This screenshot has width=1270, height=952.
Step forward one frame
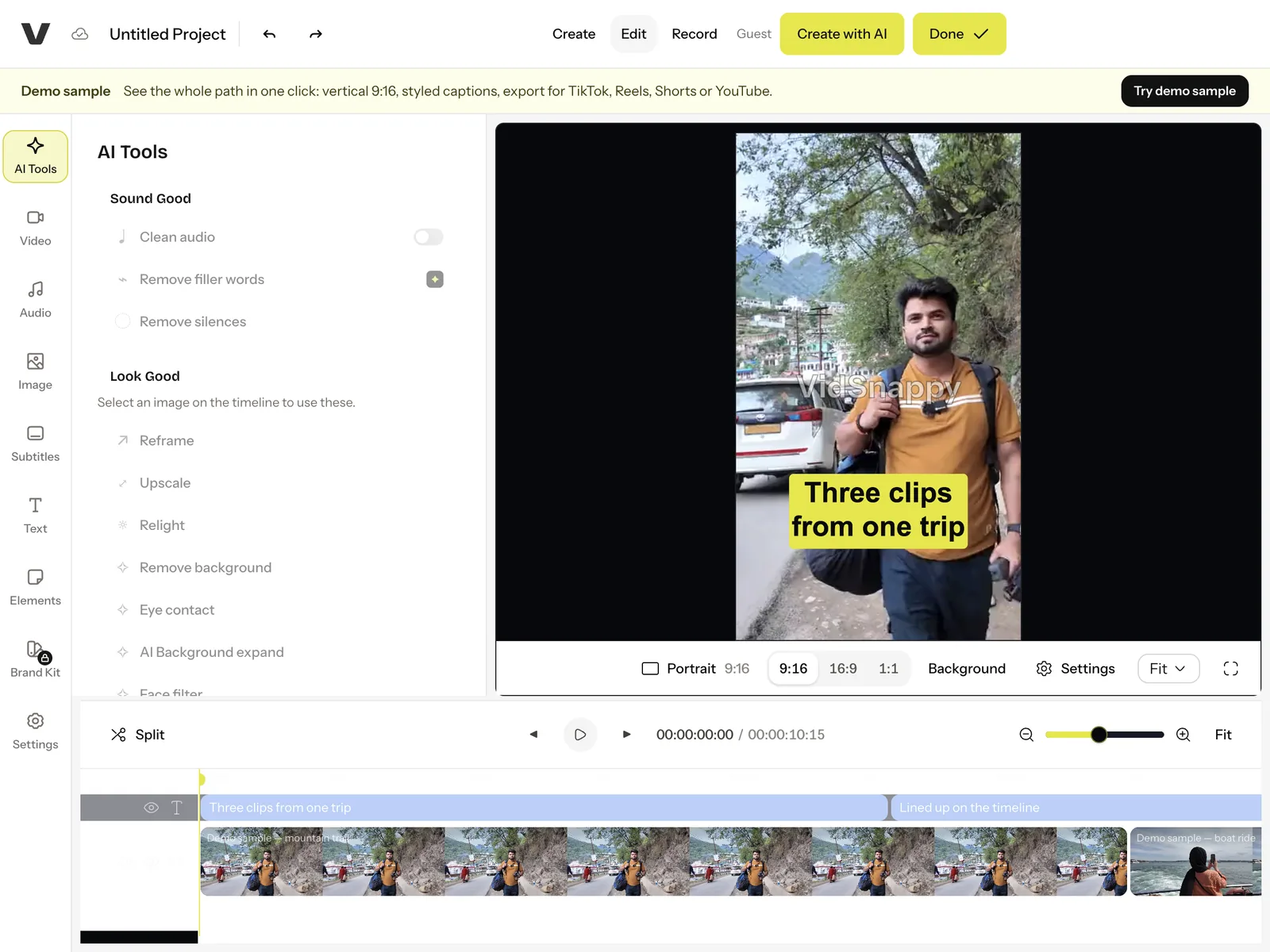pyautogui.click(x=626, y=735)
